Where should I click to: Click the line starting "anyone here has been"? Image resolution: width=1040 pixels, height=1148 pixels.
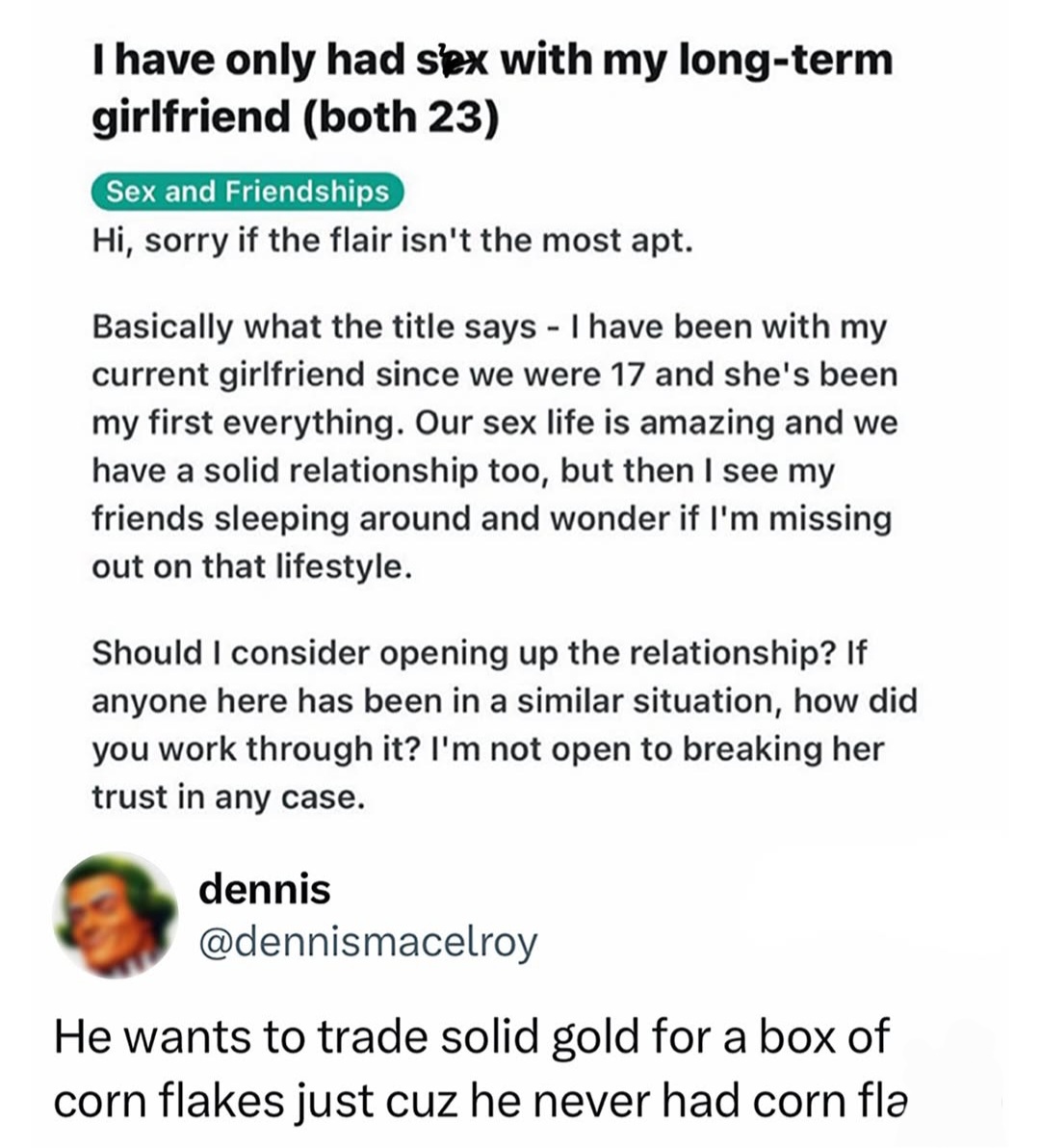[x=504, y=701]
